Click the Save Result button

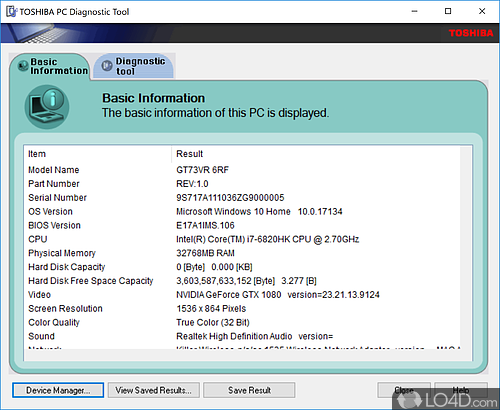[x=249, y=390]
